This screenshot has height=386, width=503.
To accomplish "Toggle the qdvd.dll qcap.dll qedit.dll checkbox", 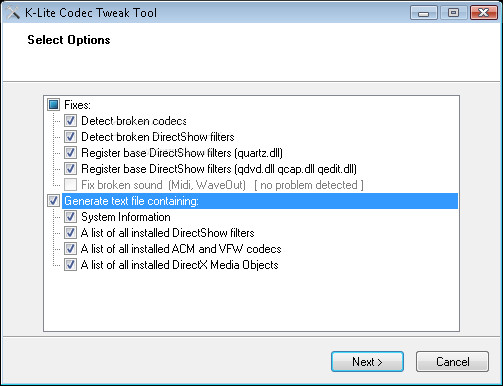I will click(x=70, y=169).
